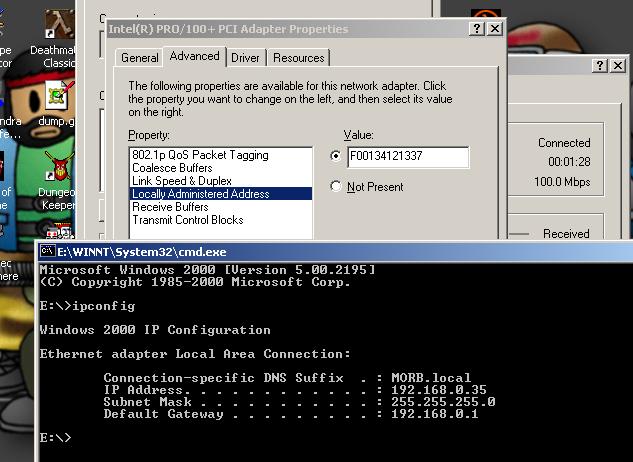This screenshot has width=633, height=462.
Task: Select the Not Present radio button
Action: click(x=335, y=186)
